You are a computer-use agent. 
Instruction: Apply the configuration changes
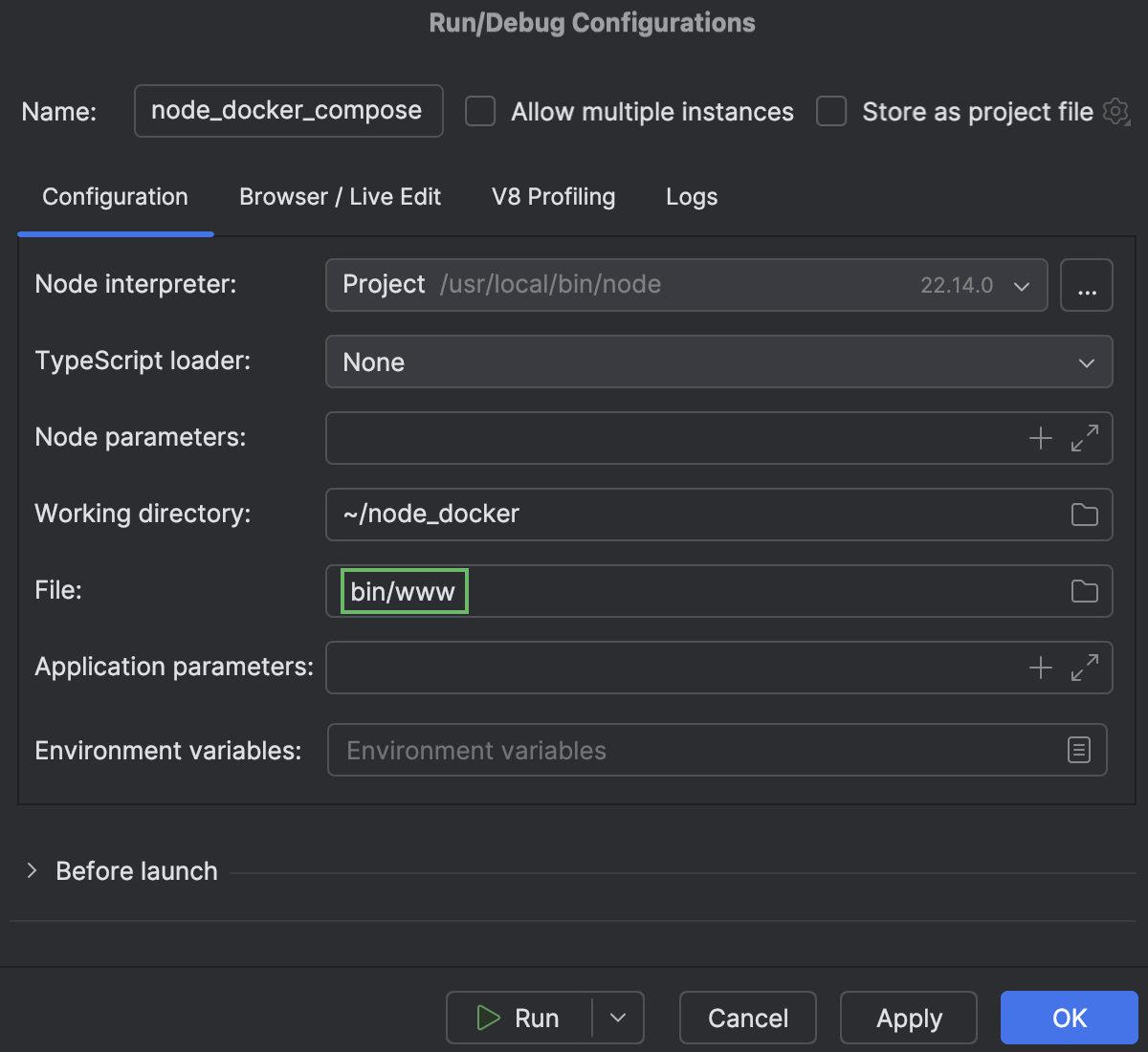[x=908, y=1018]
